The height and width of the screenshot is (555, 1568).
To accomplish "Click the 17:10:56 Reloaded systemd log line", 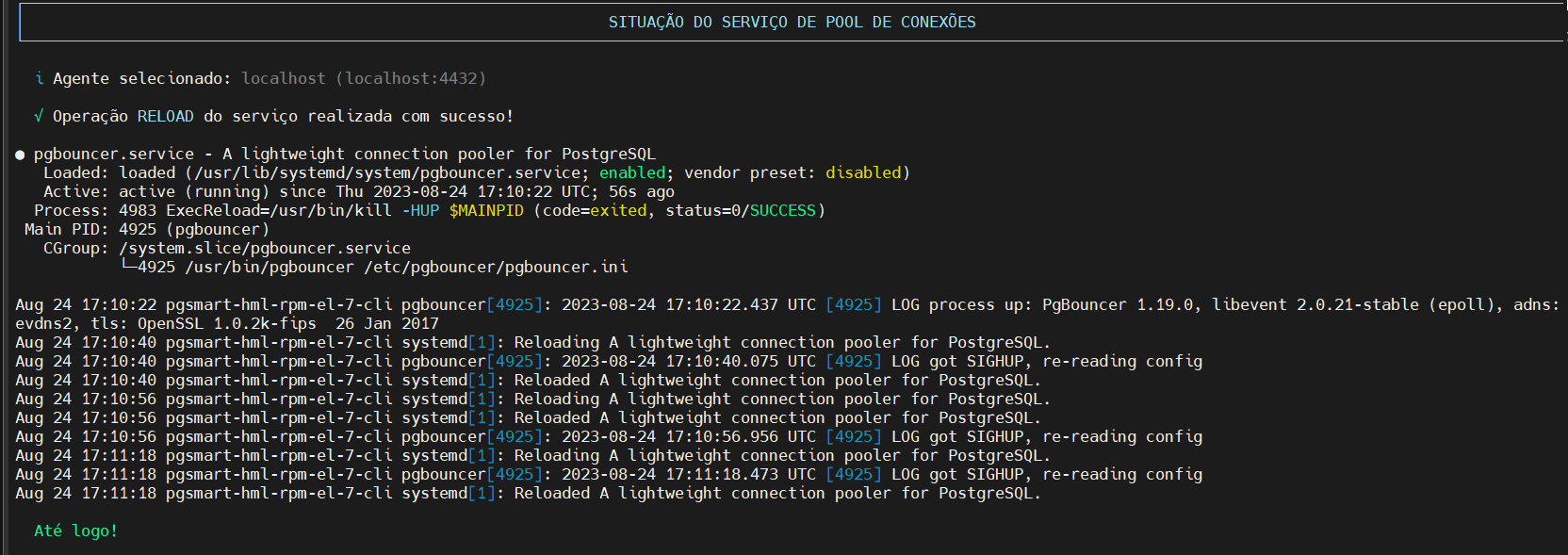I will point(529,417).
